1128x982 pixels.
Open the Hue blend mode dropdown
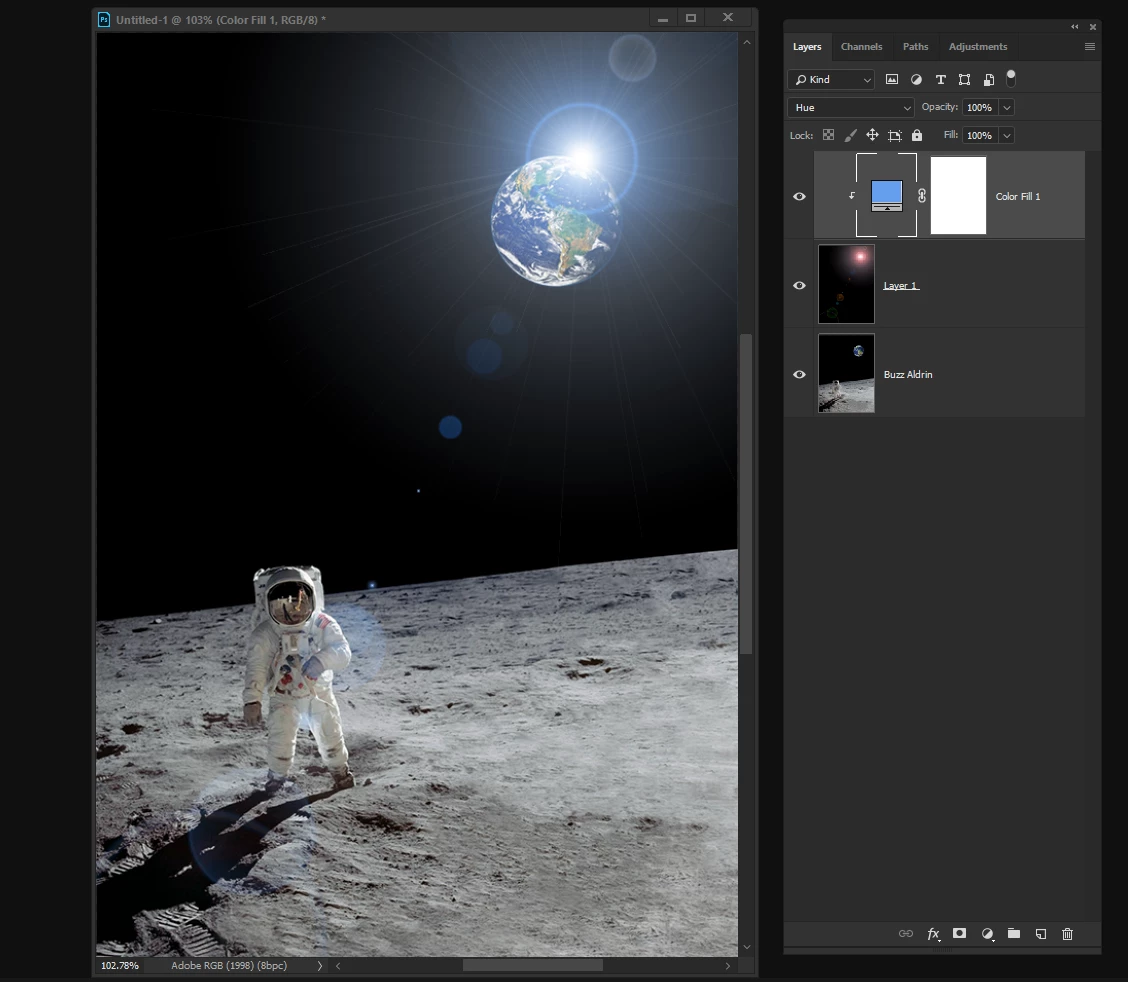(850, 107)
